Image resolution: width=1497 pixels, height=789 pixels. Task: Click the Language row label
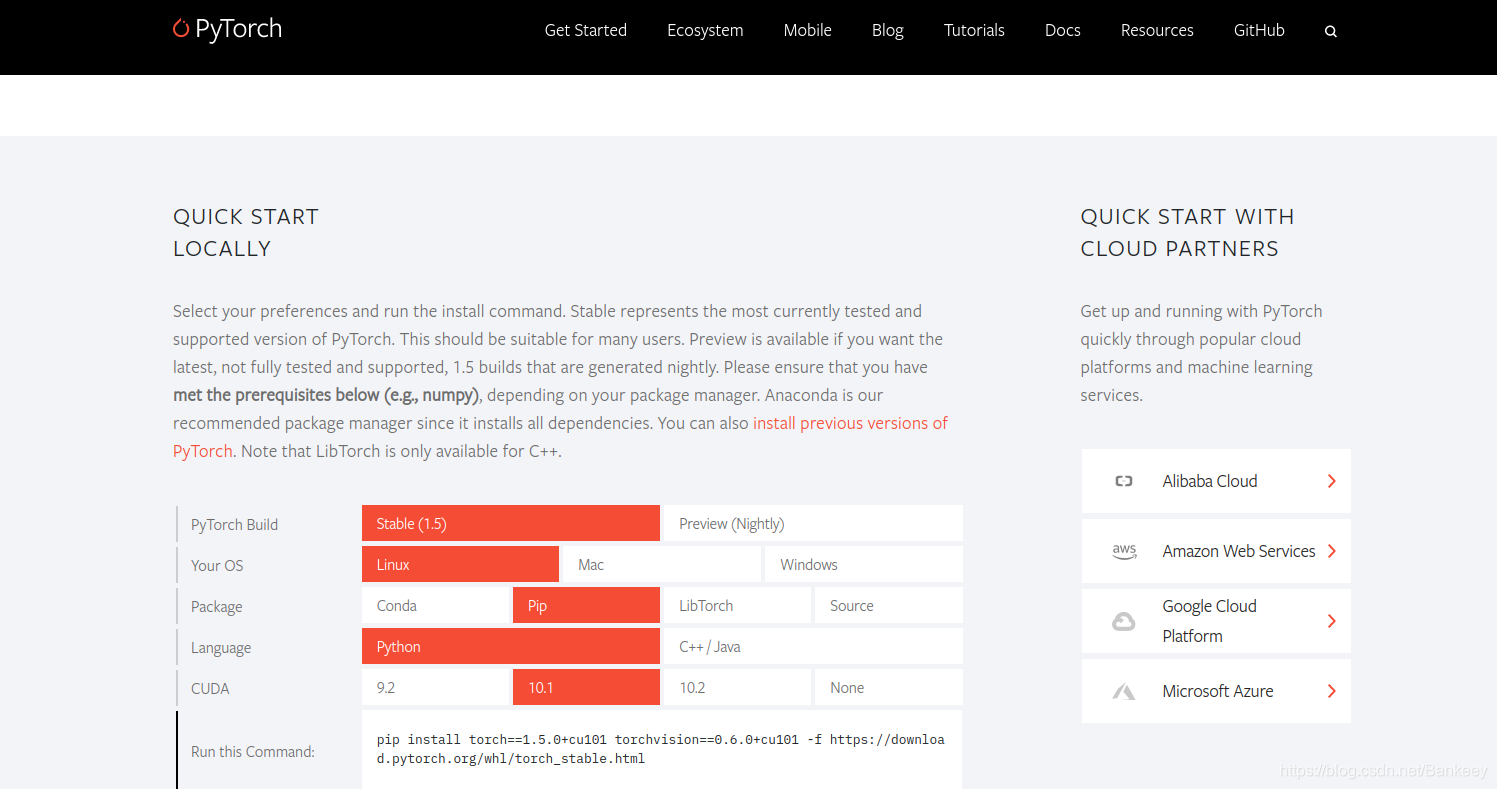point(221,647)
